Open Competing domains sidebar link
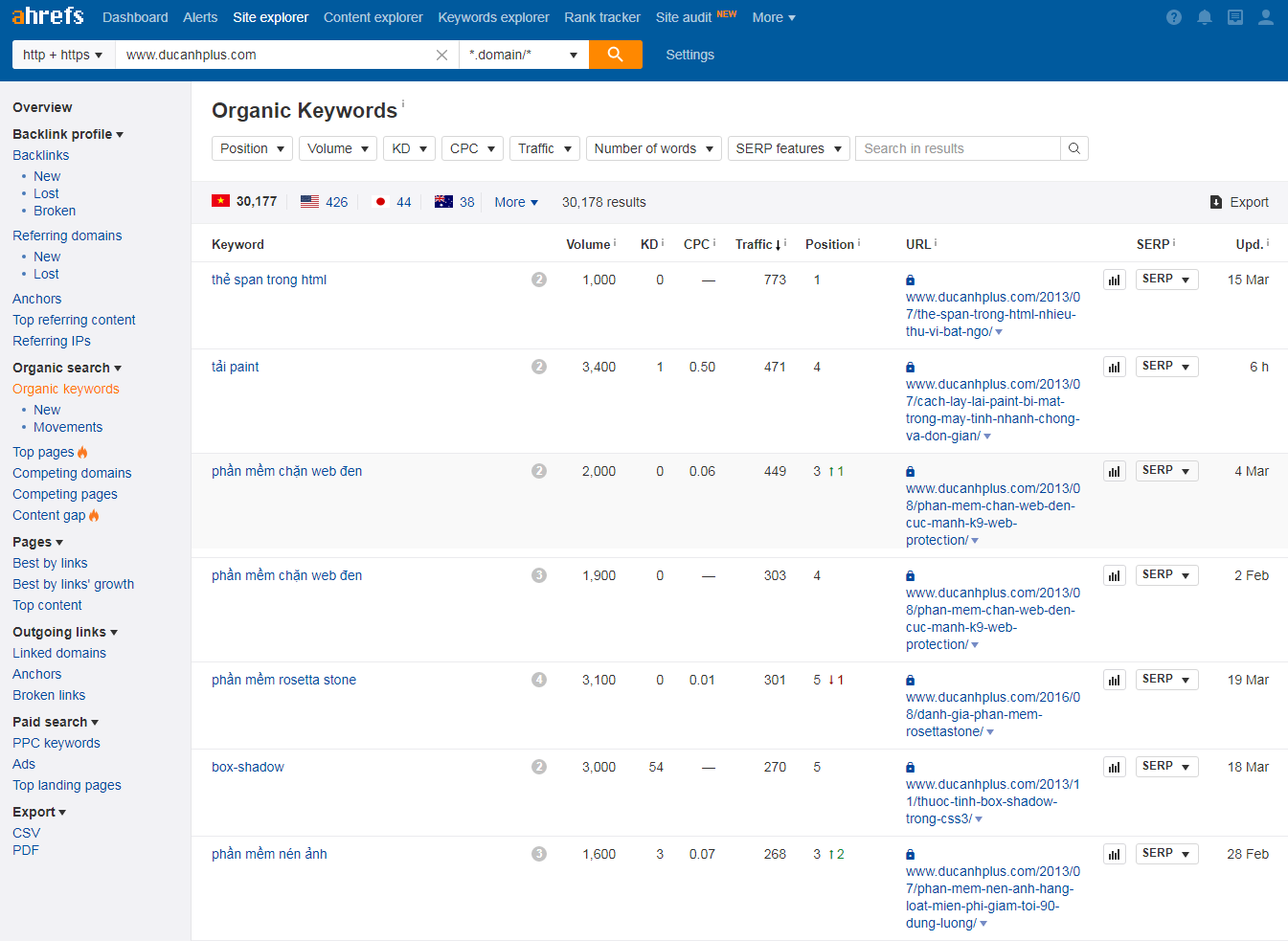Viewport: 1288px width, 941px height. pos(72,473)
